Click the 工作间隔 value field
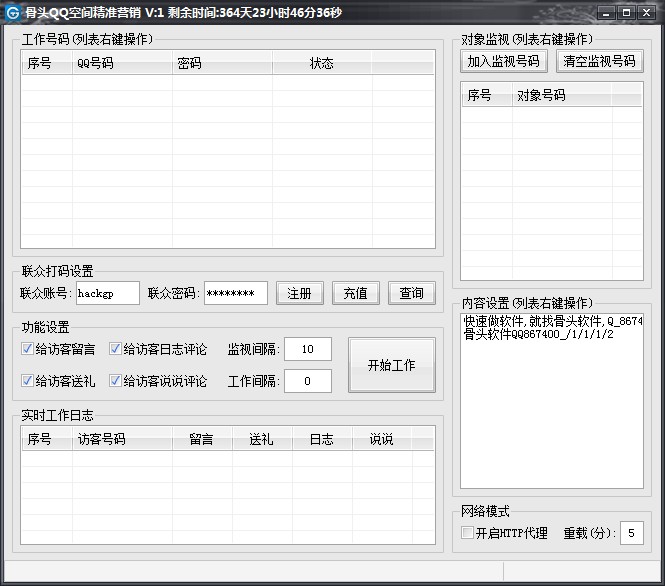 point(308,381)
